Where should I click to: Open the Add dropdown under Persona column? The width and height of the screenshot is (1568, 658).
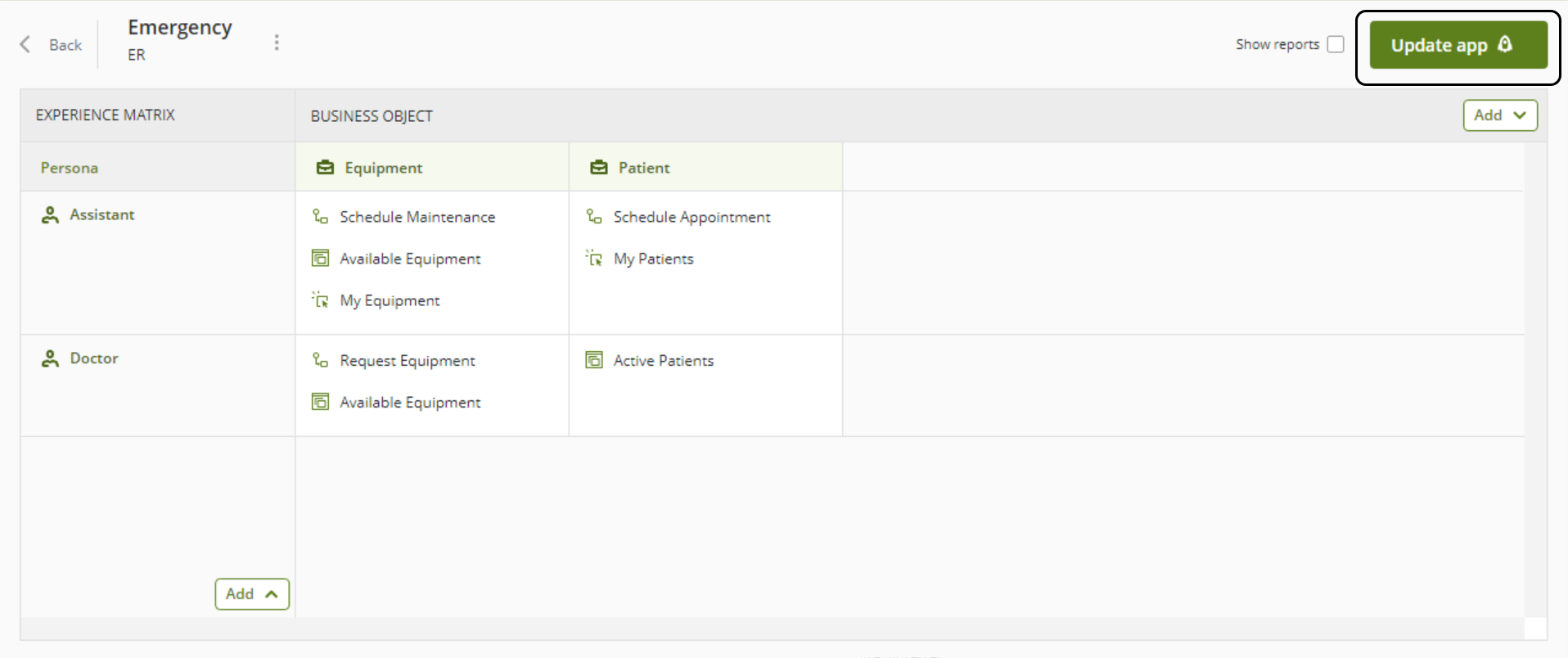252,594
